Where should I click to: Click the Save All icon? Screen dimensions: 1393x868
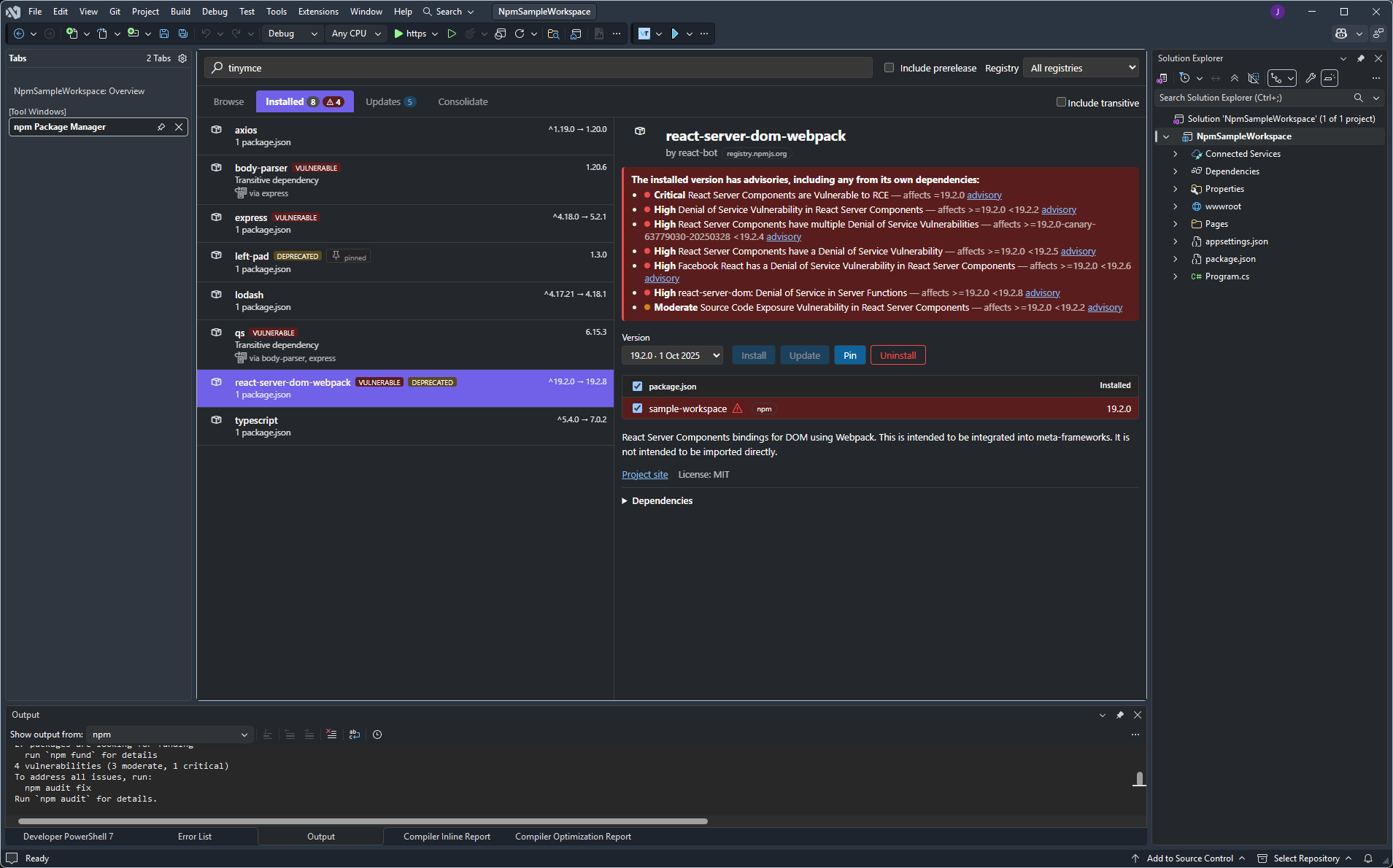[183, 34]
